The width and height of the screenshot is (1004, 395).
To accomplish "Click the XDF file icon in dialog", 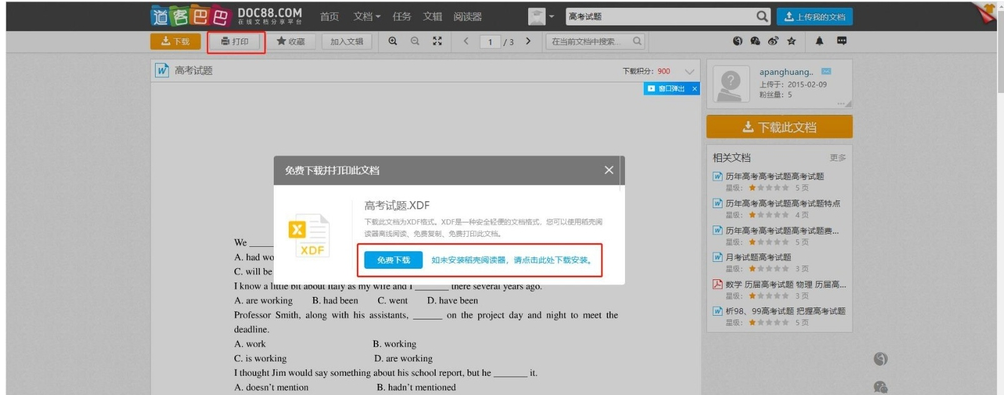I will [x=309, y=236].
